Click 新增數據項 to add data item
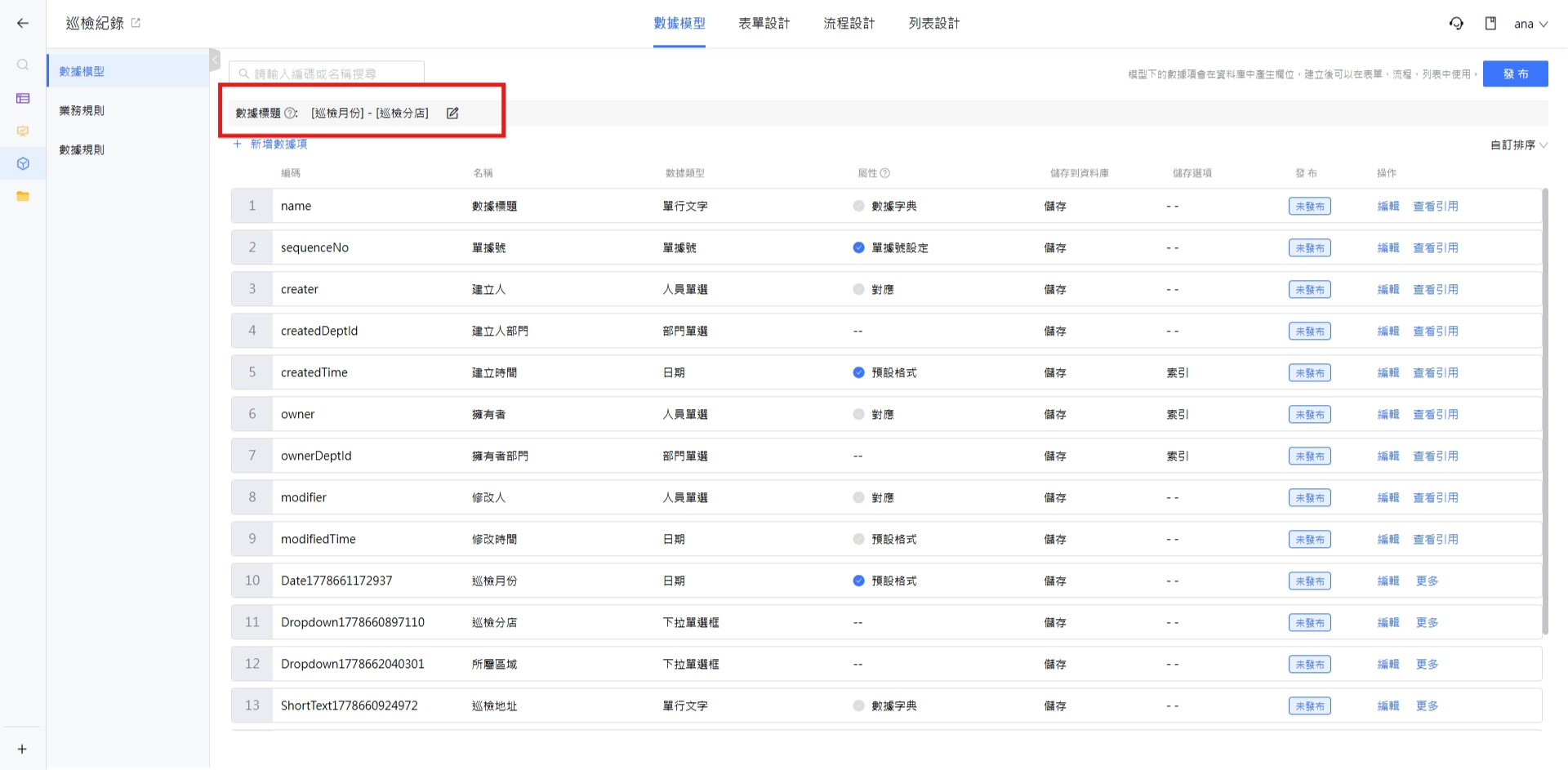 (270, 144)
